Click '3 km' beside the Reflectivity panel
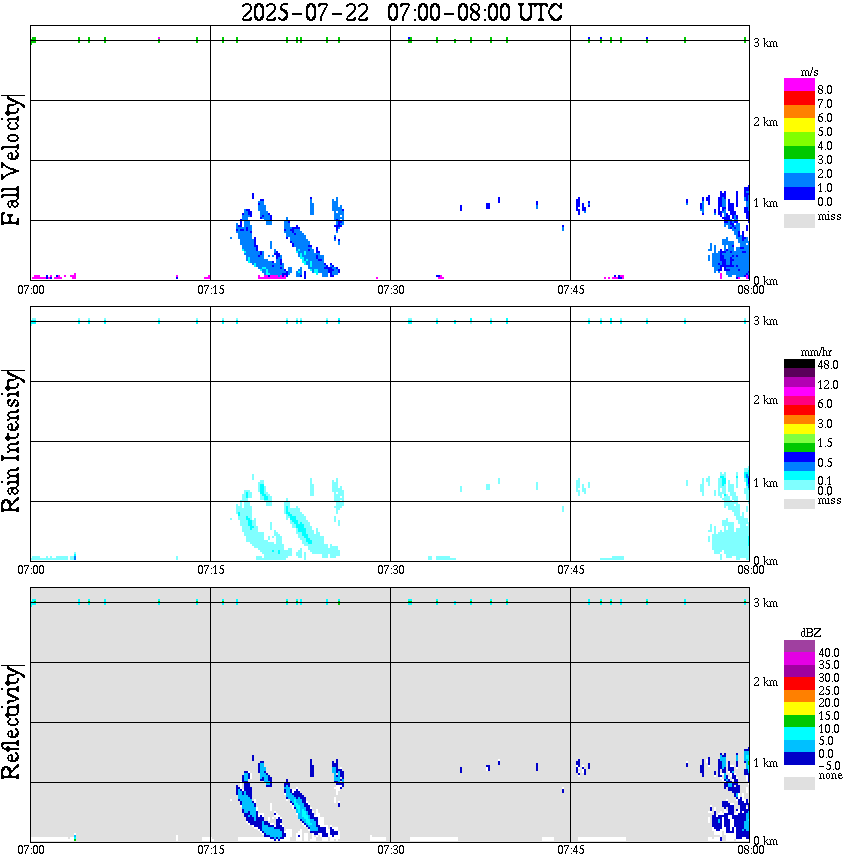Screen dimensions: 850x868 pos(765,603)
